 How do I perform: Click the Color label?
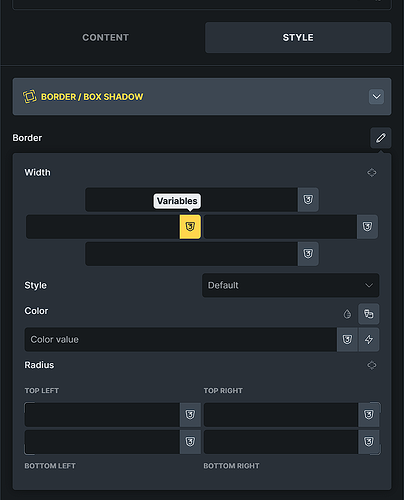tap(36, 311)
